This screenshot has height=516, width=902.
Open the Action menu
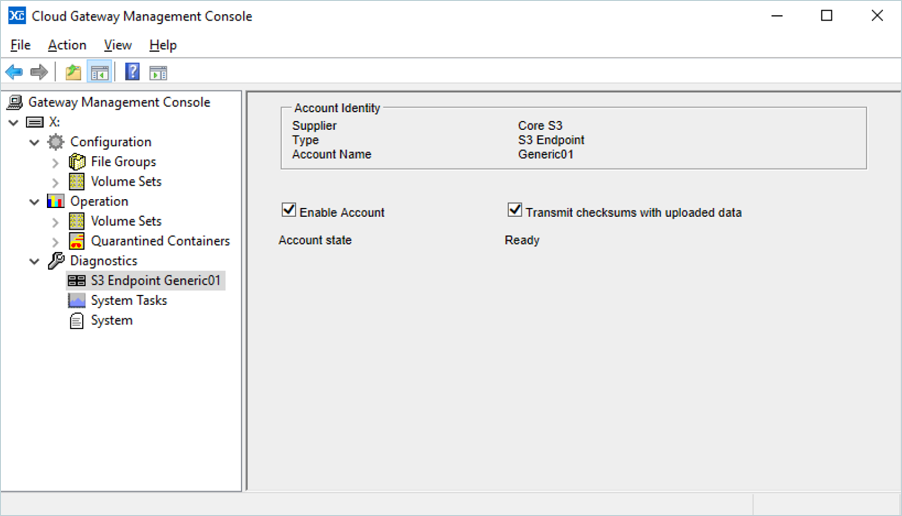coord(67,45)
